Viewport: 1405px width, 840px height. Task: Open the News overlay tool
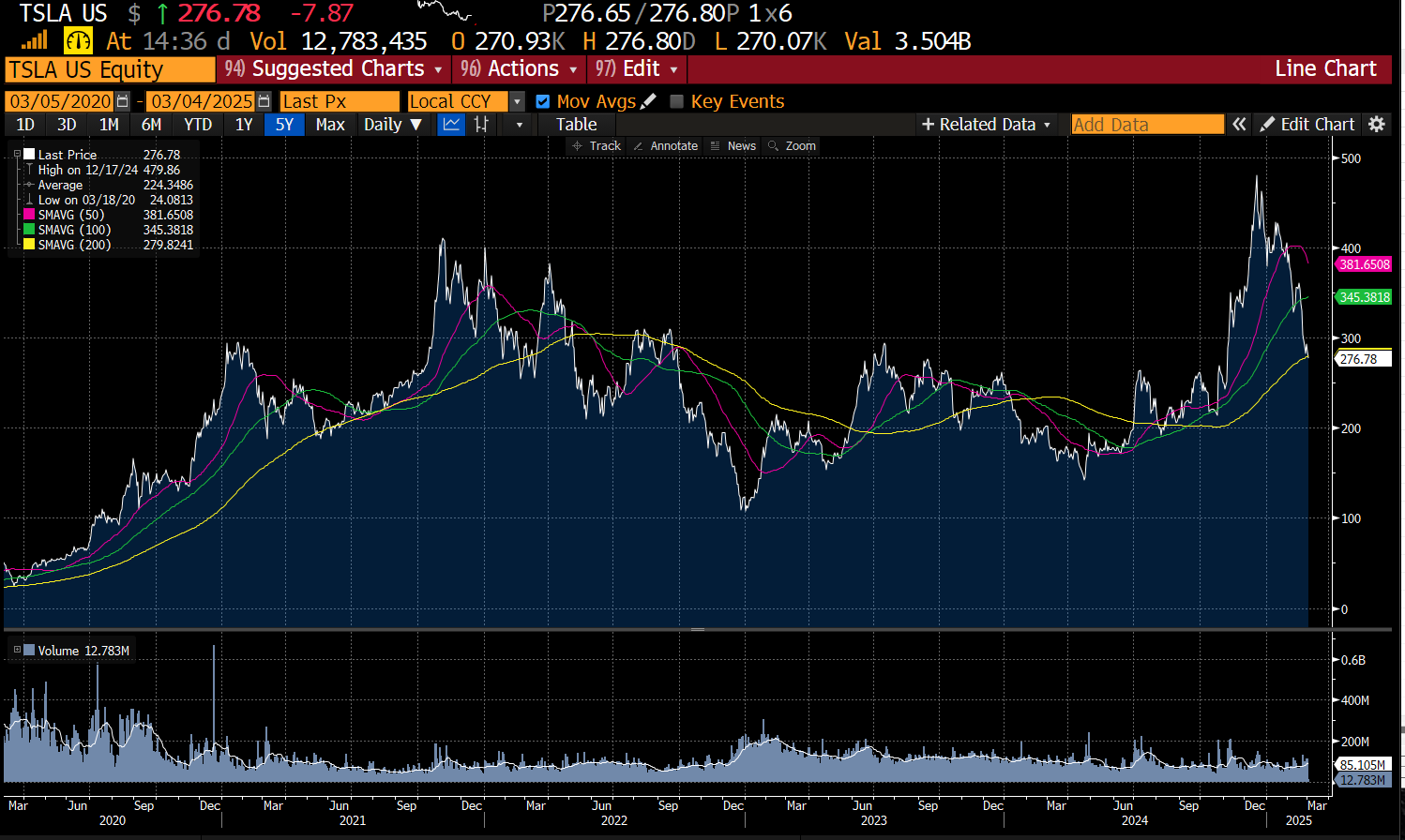(733, 145)
